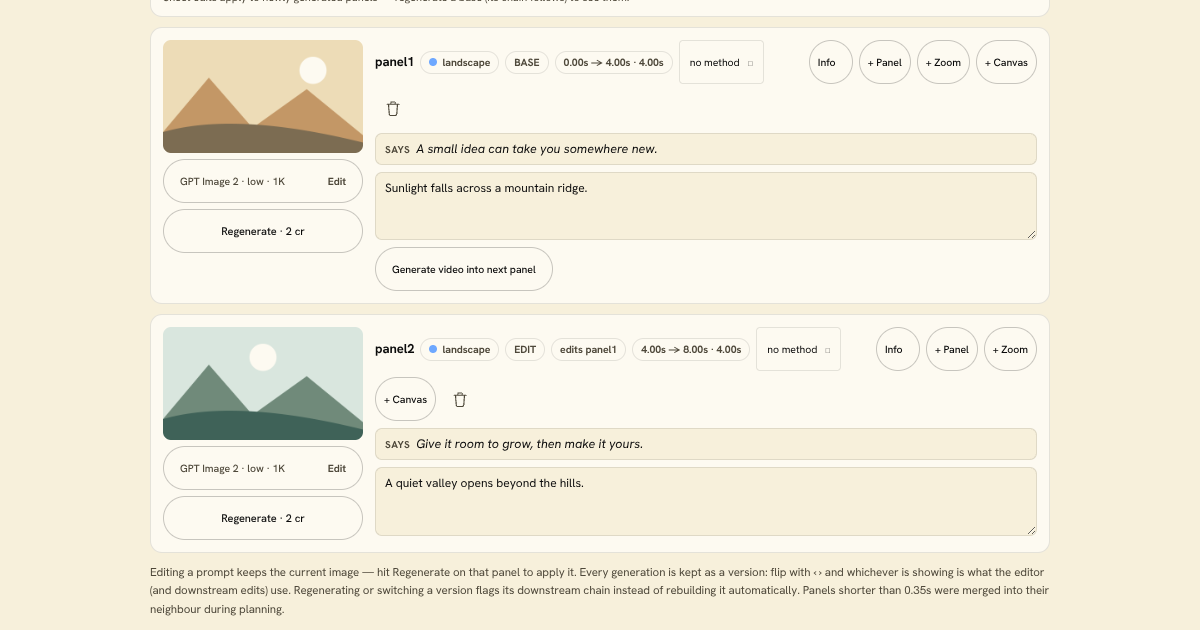
Task: Click Generate video into next panel
Action: (464, 269)
